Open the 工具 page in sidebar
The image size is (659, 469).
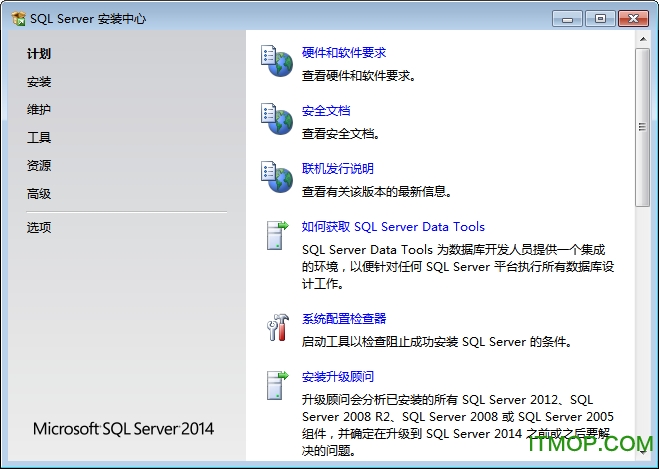point(39,137)
